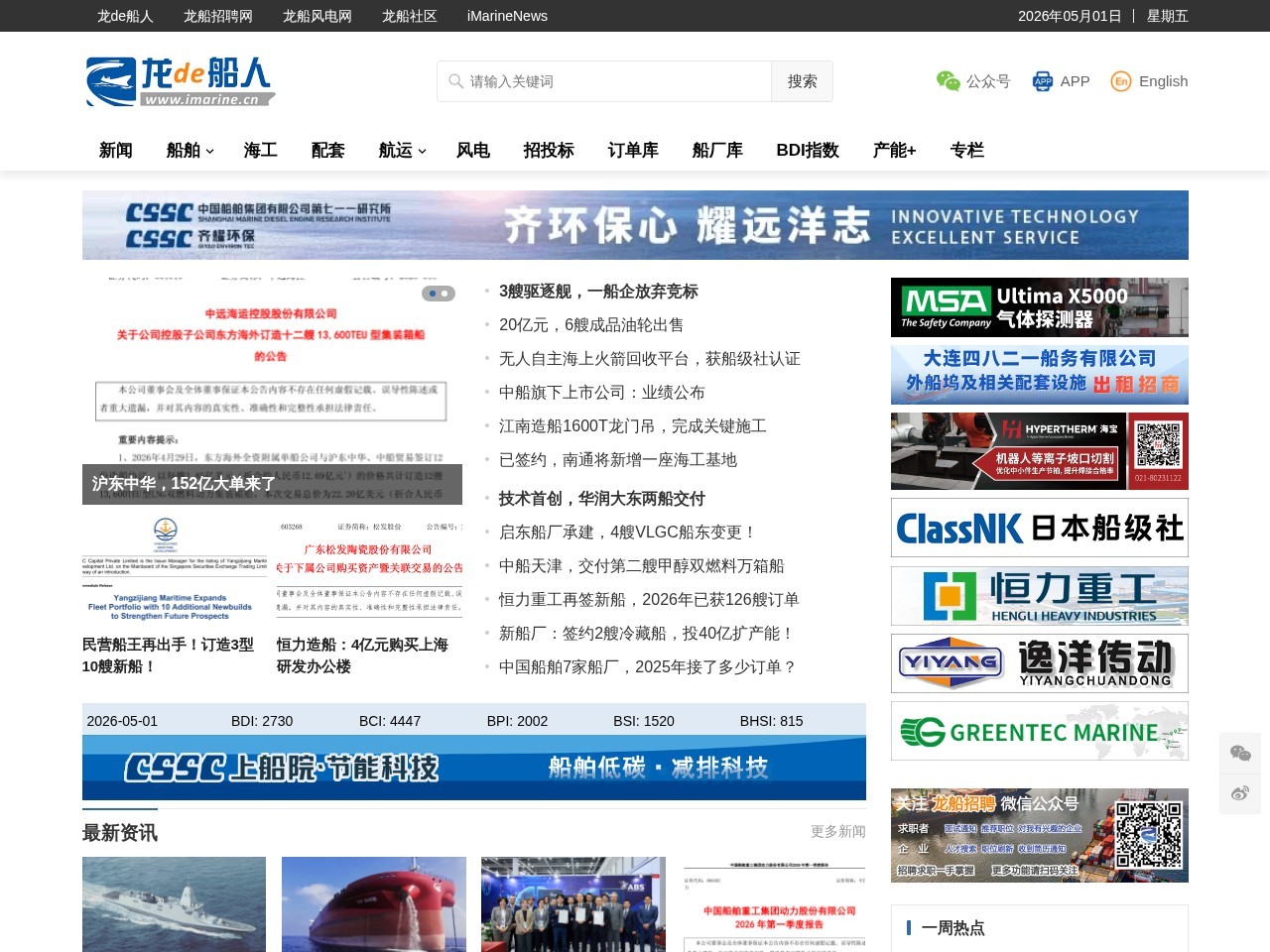Open article 20亿元，6艘成品油轮出售
Viewport: 1270px width, 952px height.
tap(591, 325)
